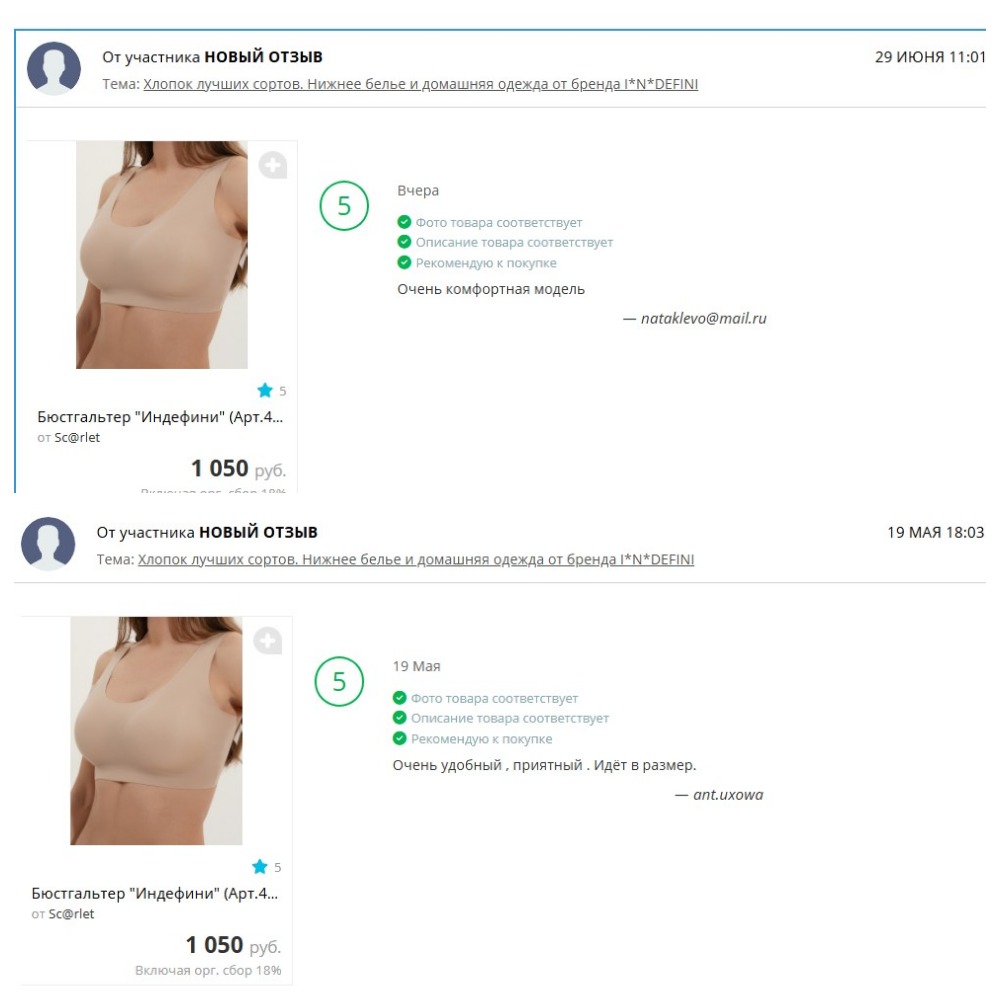Click seller name Sc@rlet on the first card
The width and height of the screenshot is (1000, 1000).
[x=77, y=438]
